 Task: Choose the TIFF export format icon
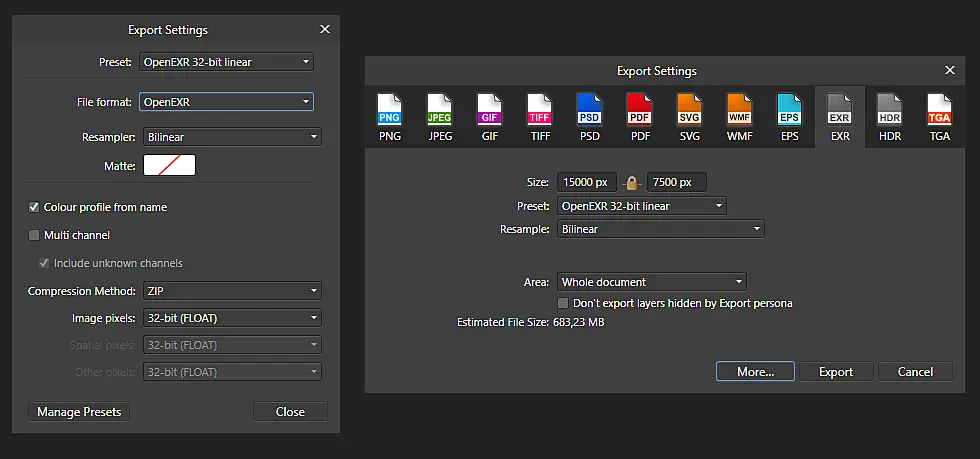tap(539, 110)
